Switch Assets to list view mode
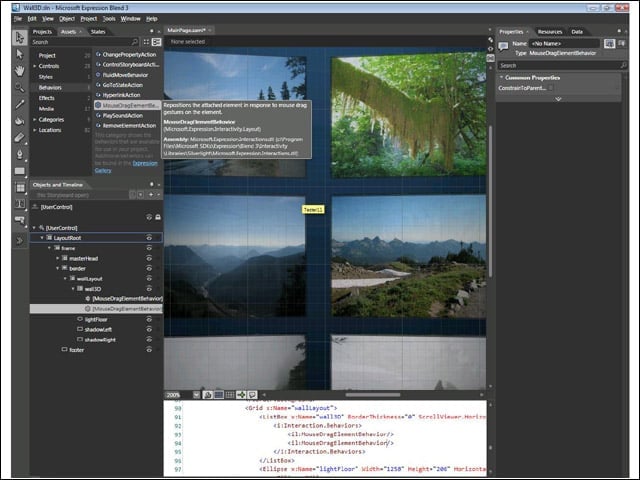 (x=156, y=42)
